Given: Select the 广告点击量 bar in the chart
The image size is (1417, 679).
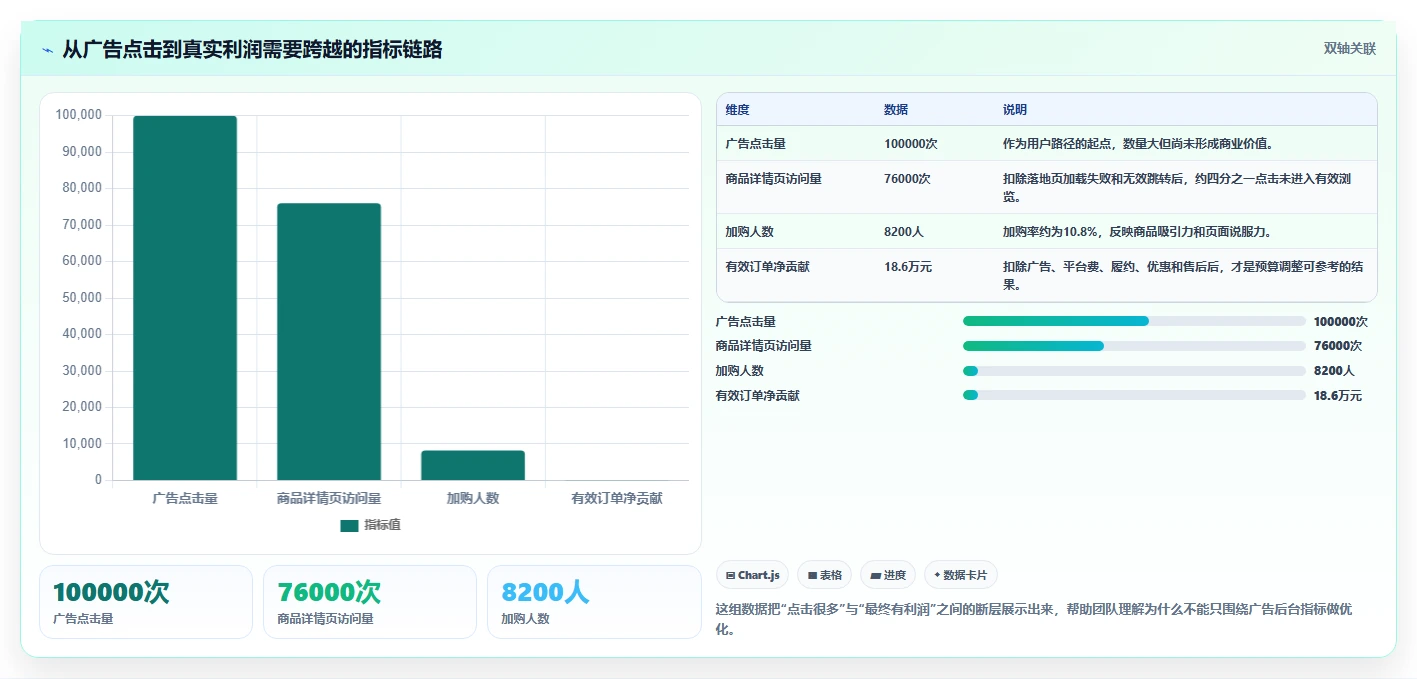Looking at the screenshot, I should pyautogui.click(x=185, y=298).
